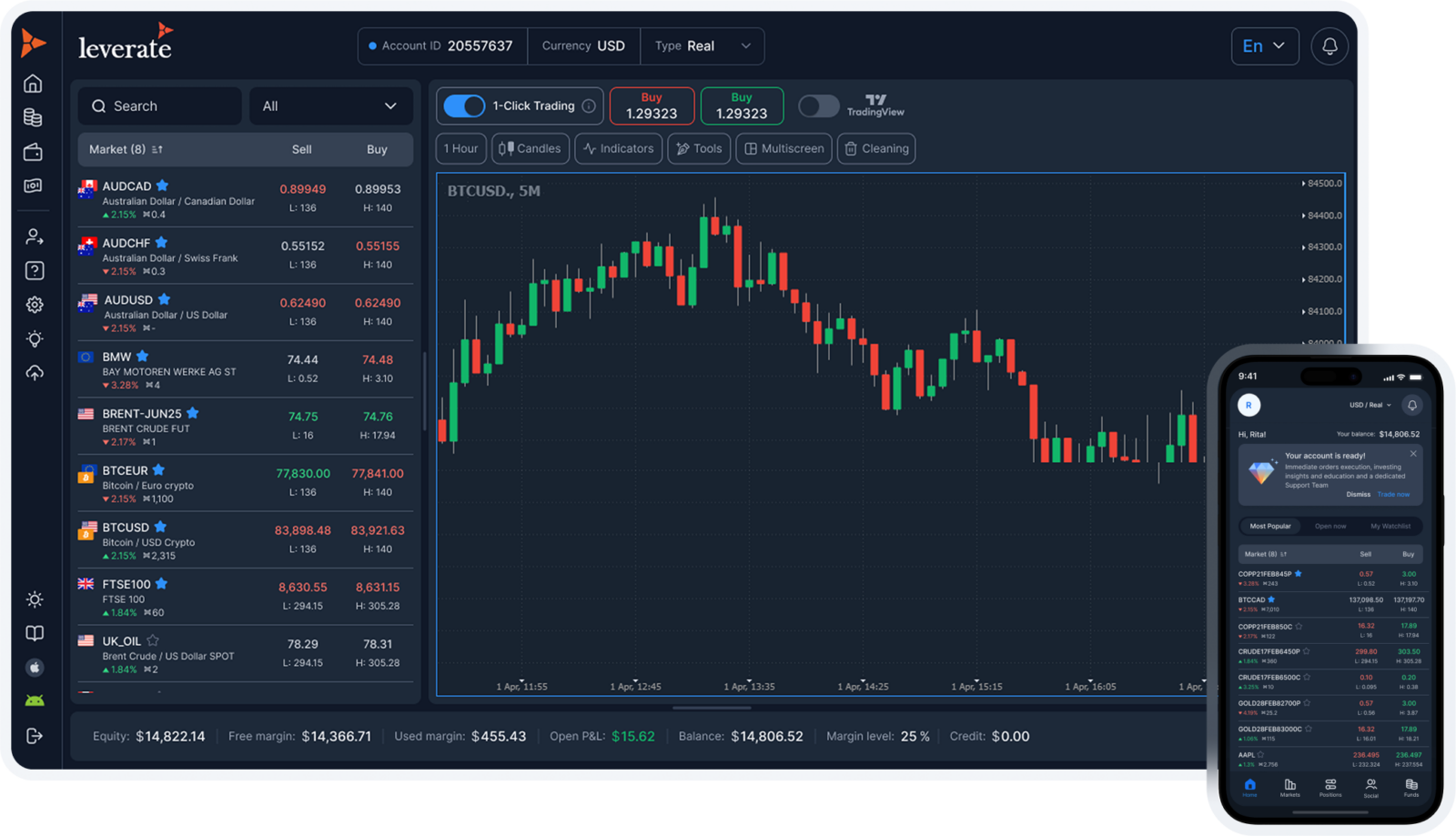The height and width of the screenshot is (836, 1456).
Task: Click the market list vertical scrollbar
Action: [x=425, y=391]
